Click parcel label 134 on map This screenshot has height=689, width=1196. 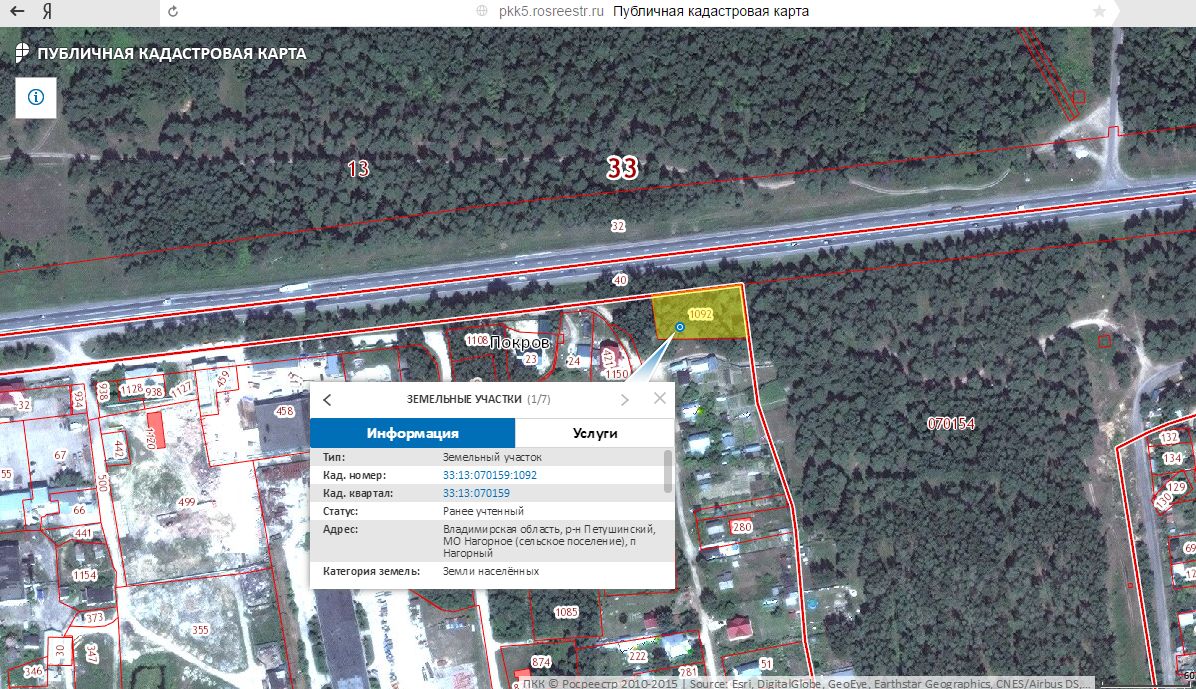pyautogui.click(x=1172, y=459)
